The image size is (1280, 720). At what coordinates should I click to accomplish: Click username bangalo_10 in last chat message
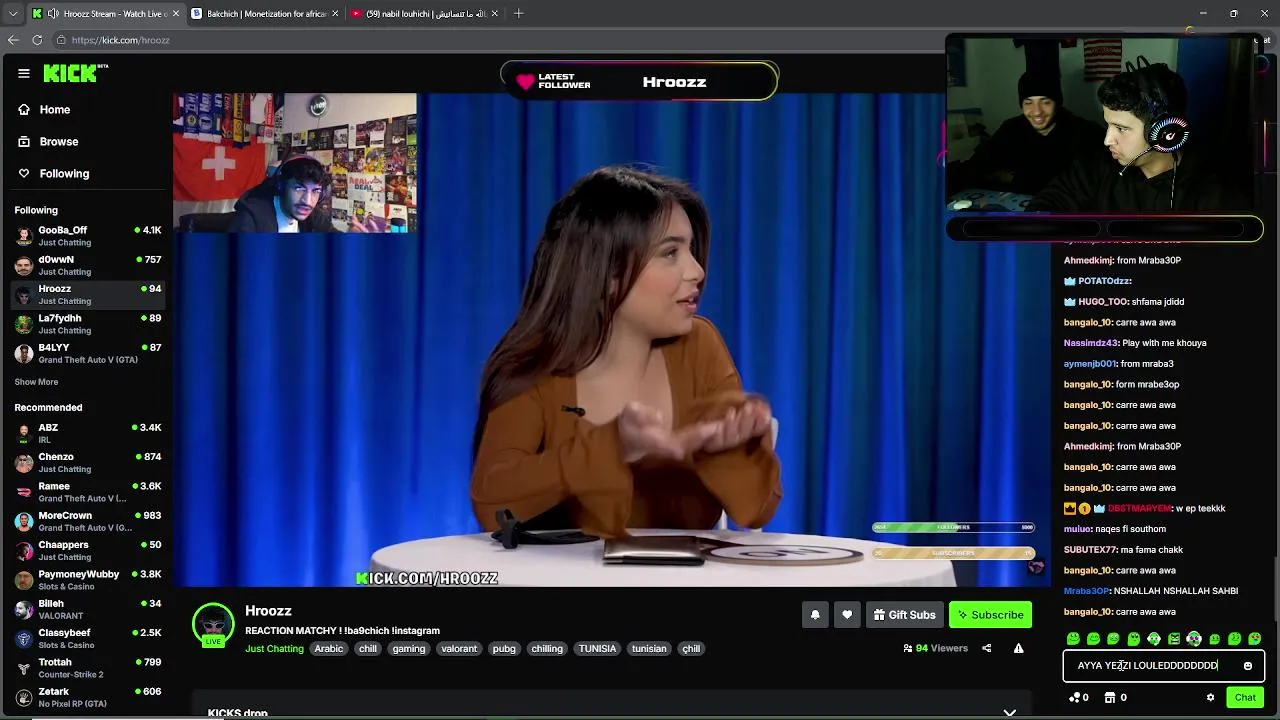point(1088,612)
